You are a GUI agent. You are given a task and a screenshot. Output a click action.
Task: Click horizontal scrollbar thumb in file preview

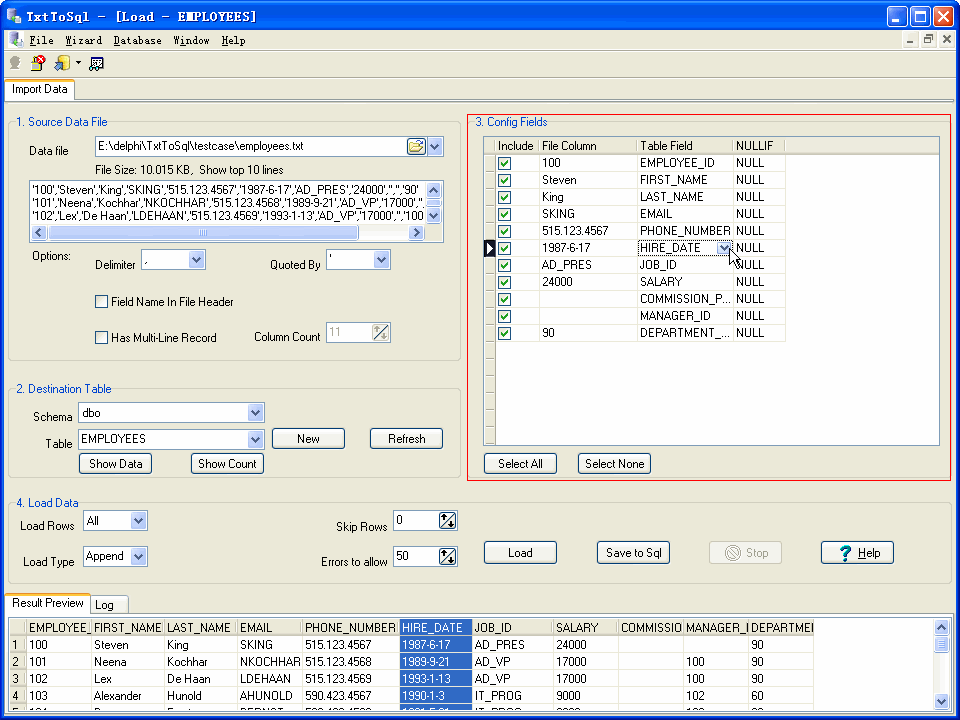(203, 233)
